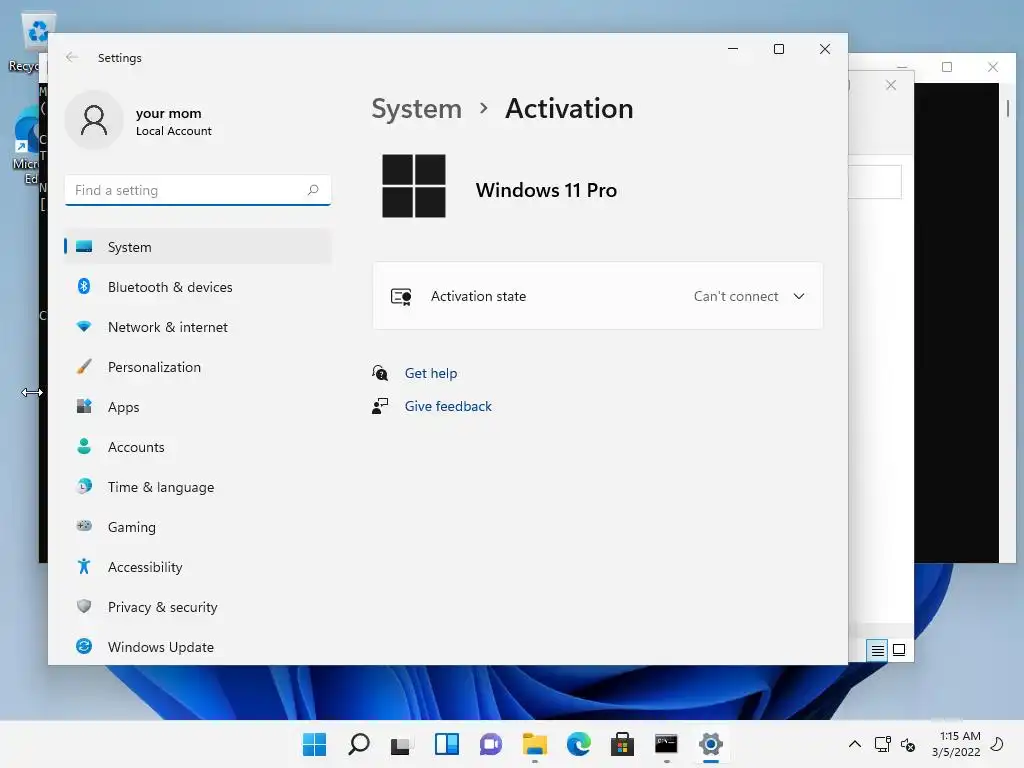Launch Microsoft Edge from taskbar
The image size is (1024, 768).
tap(579, 744)
